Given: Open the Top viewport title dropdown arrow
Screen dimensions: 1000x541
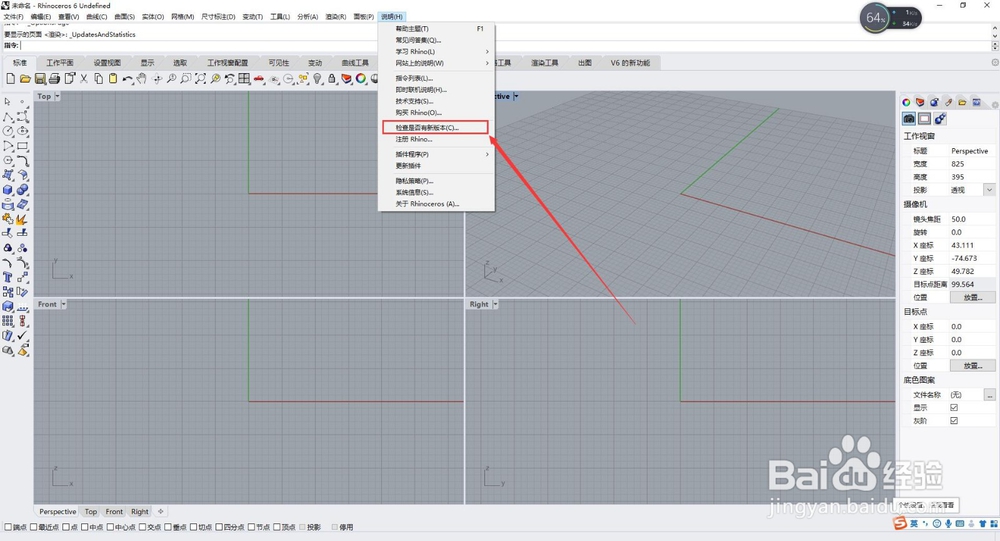Looking at the screenshot, I should 57,96.
